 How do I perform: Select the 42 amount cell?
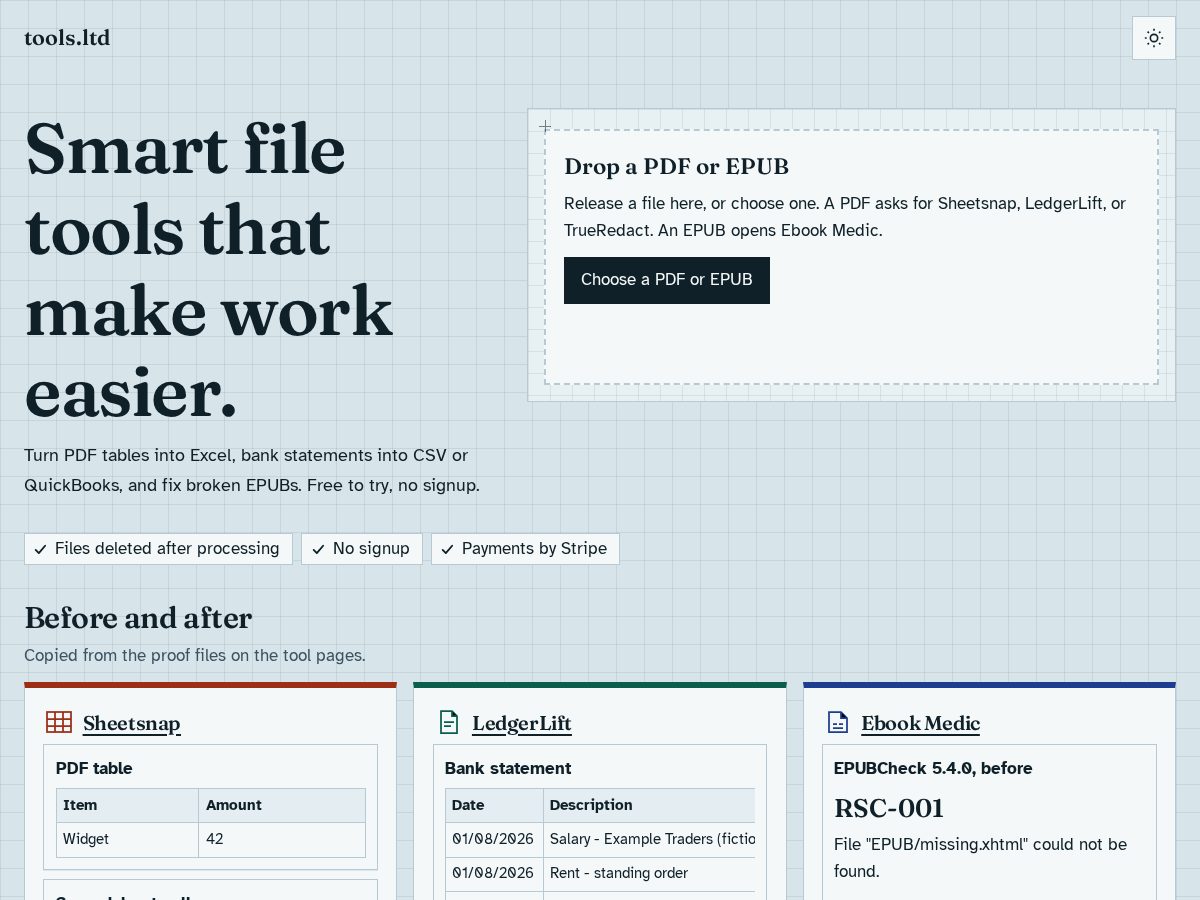(282, 840)
